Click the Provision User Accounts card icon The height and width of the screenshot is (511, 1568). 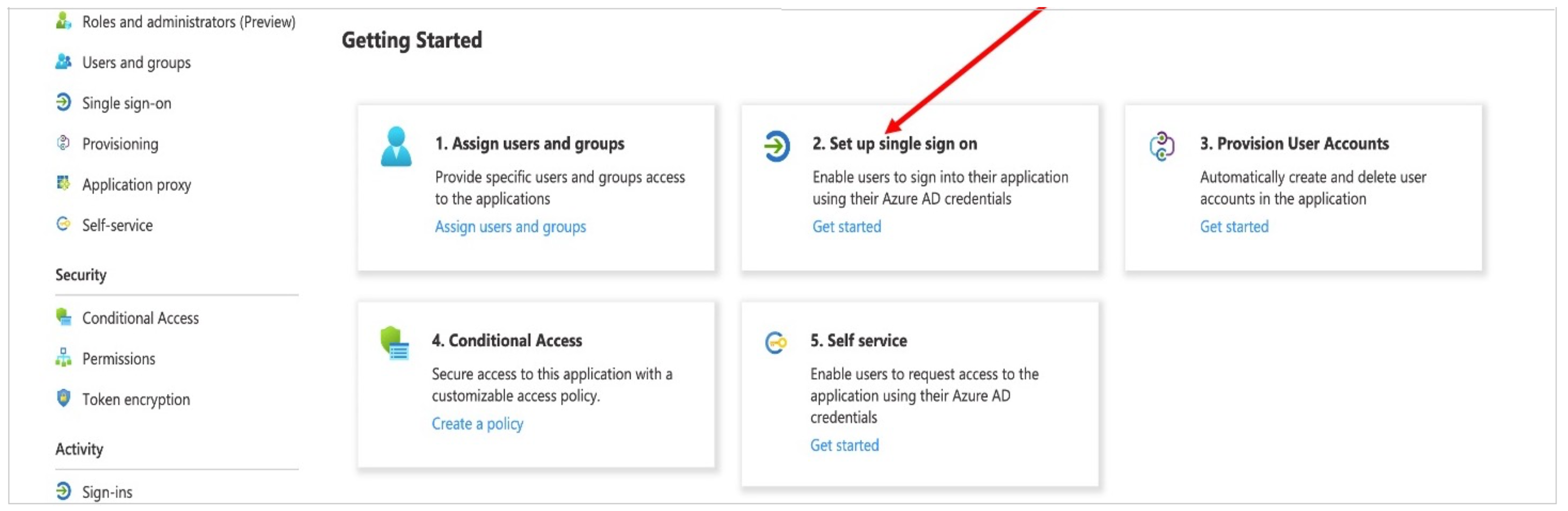(1161, 147)
